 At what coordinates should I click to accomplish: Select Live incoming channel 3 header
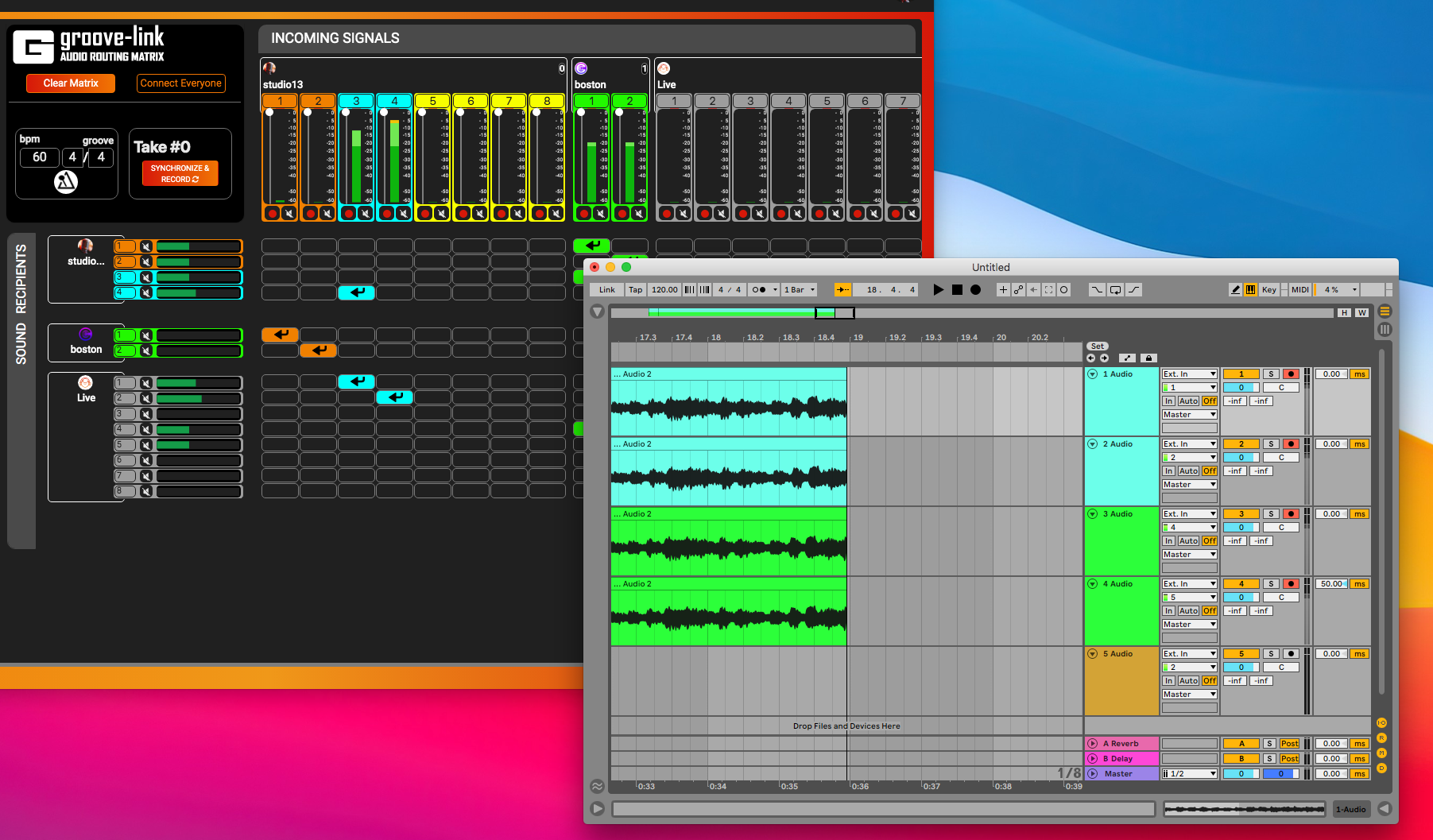751,101
